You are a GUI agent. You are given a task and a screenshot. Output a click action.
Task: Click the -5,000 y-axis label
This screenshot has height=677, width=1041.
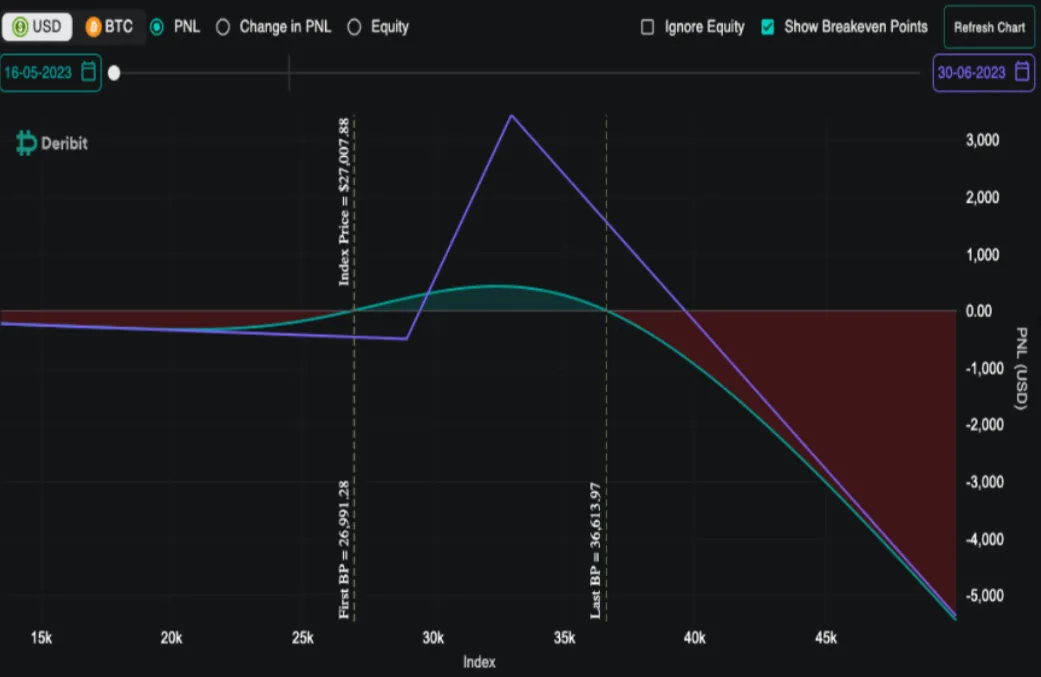(x=985, y=595)
